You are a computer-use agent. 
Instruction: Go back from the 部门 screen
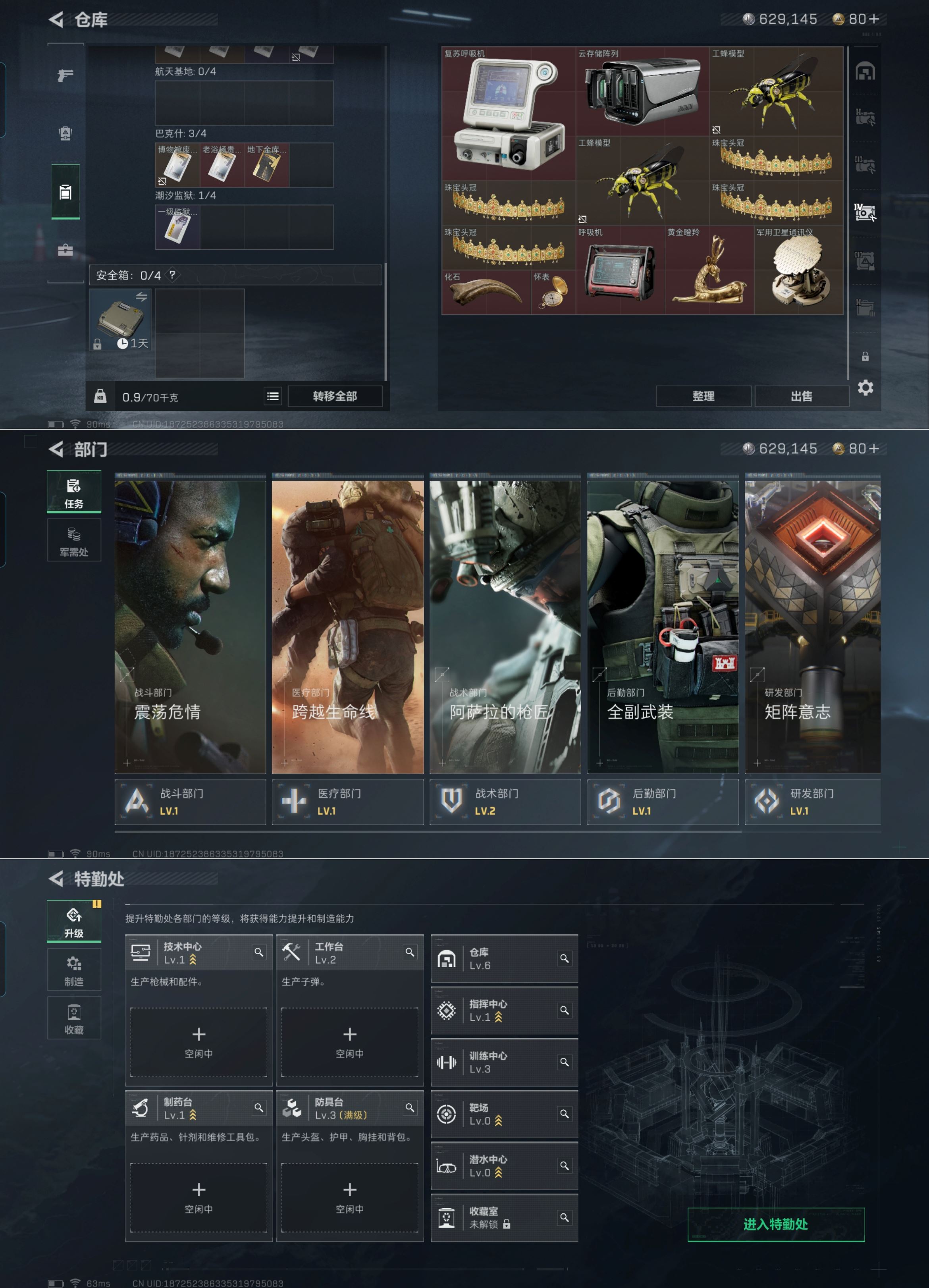(56, 449)
